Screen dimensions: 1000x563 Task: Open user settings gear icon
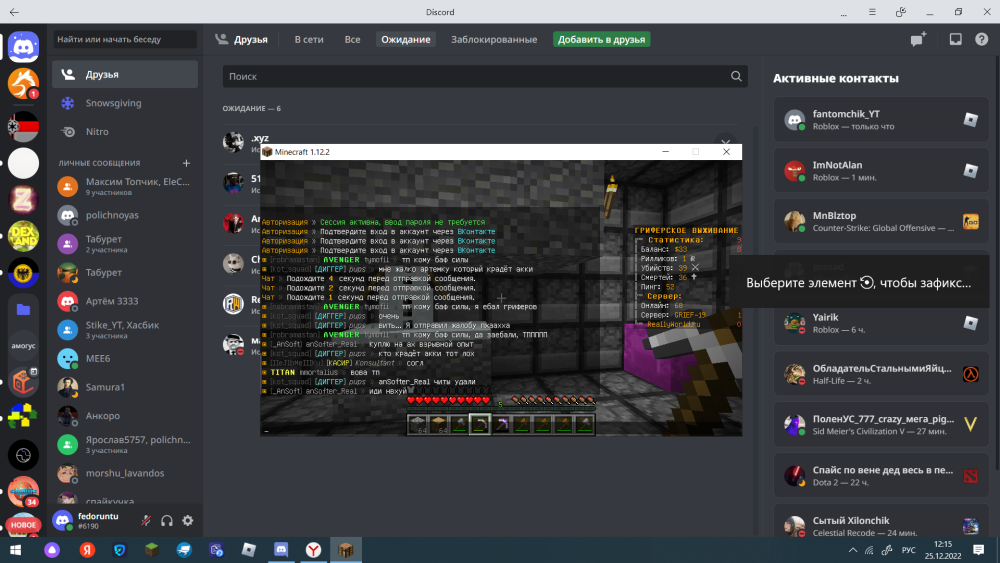(188, 521)
